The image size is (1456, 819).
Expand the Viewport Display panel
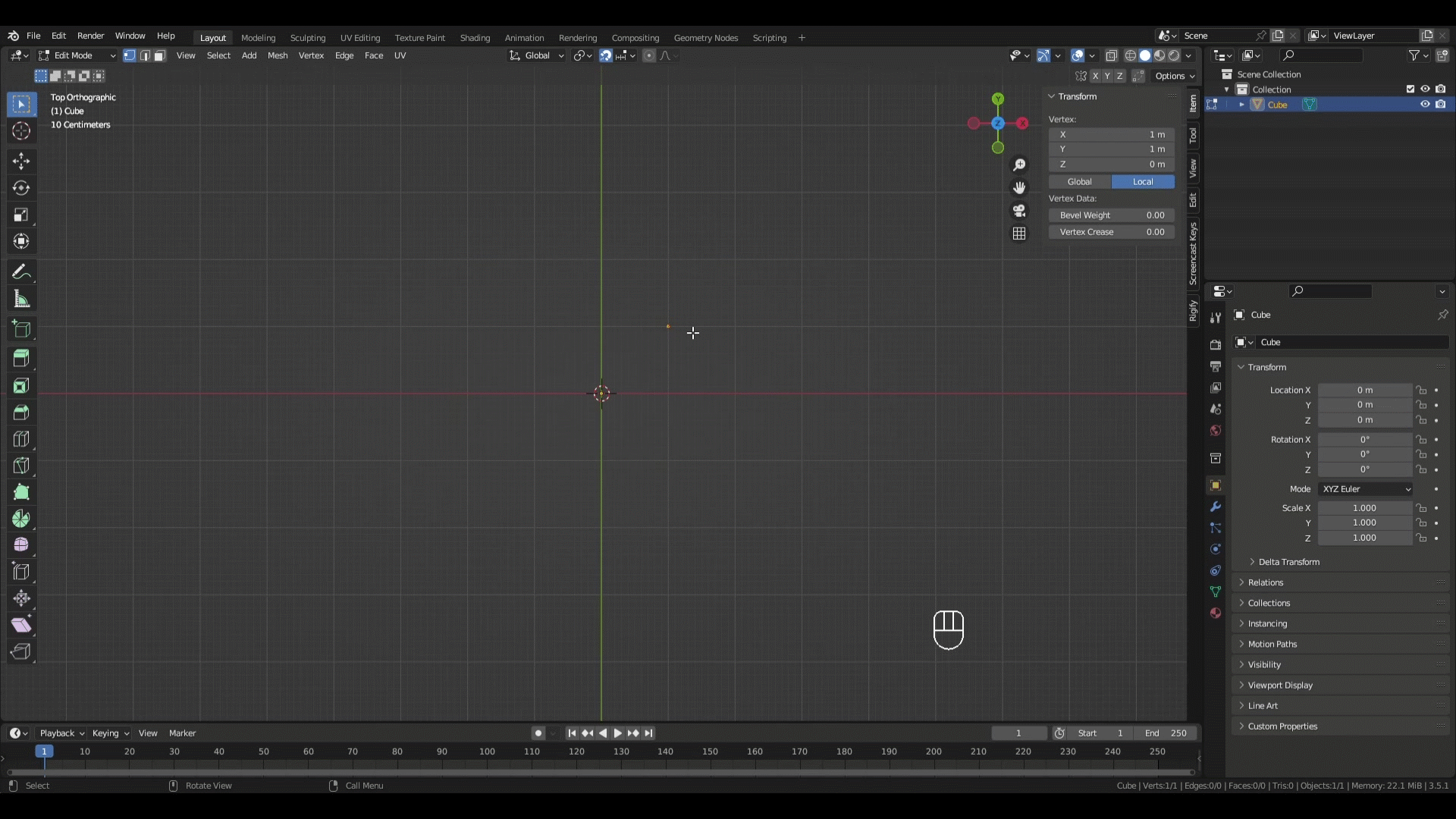click(x=1280, y=685)
